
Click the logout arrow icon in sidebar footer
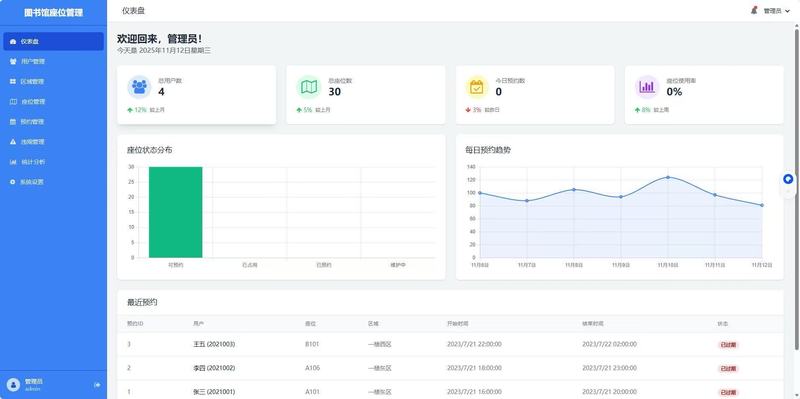coord(97,385)
